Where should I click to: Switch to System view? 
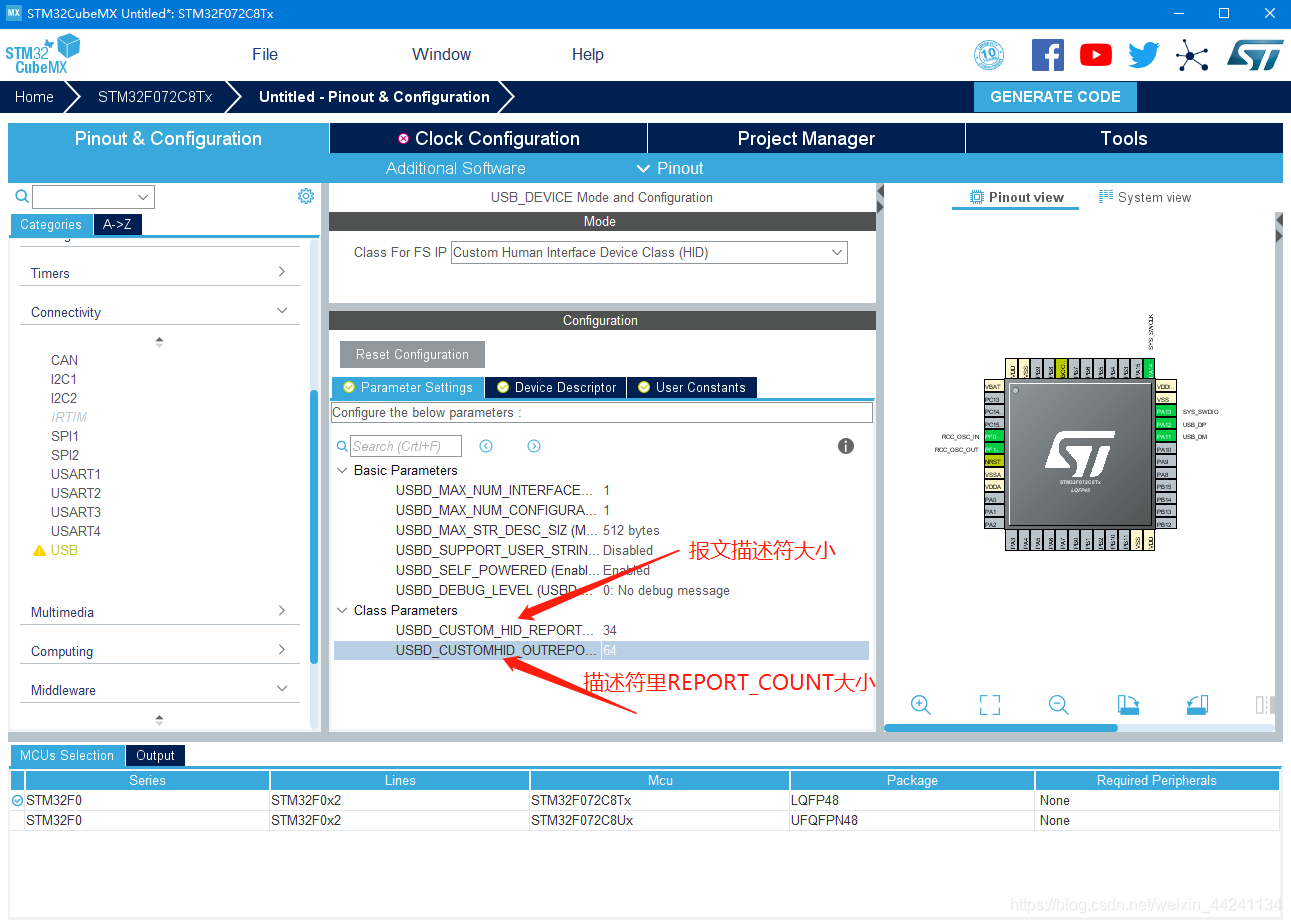[1145, 197]
